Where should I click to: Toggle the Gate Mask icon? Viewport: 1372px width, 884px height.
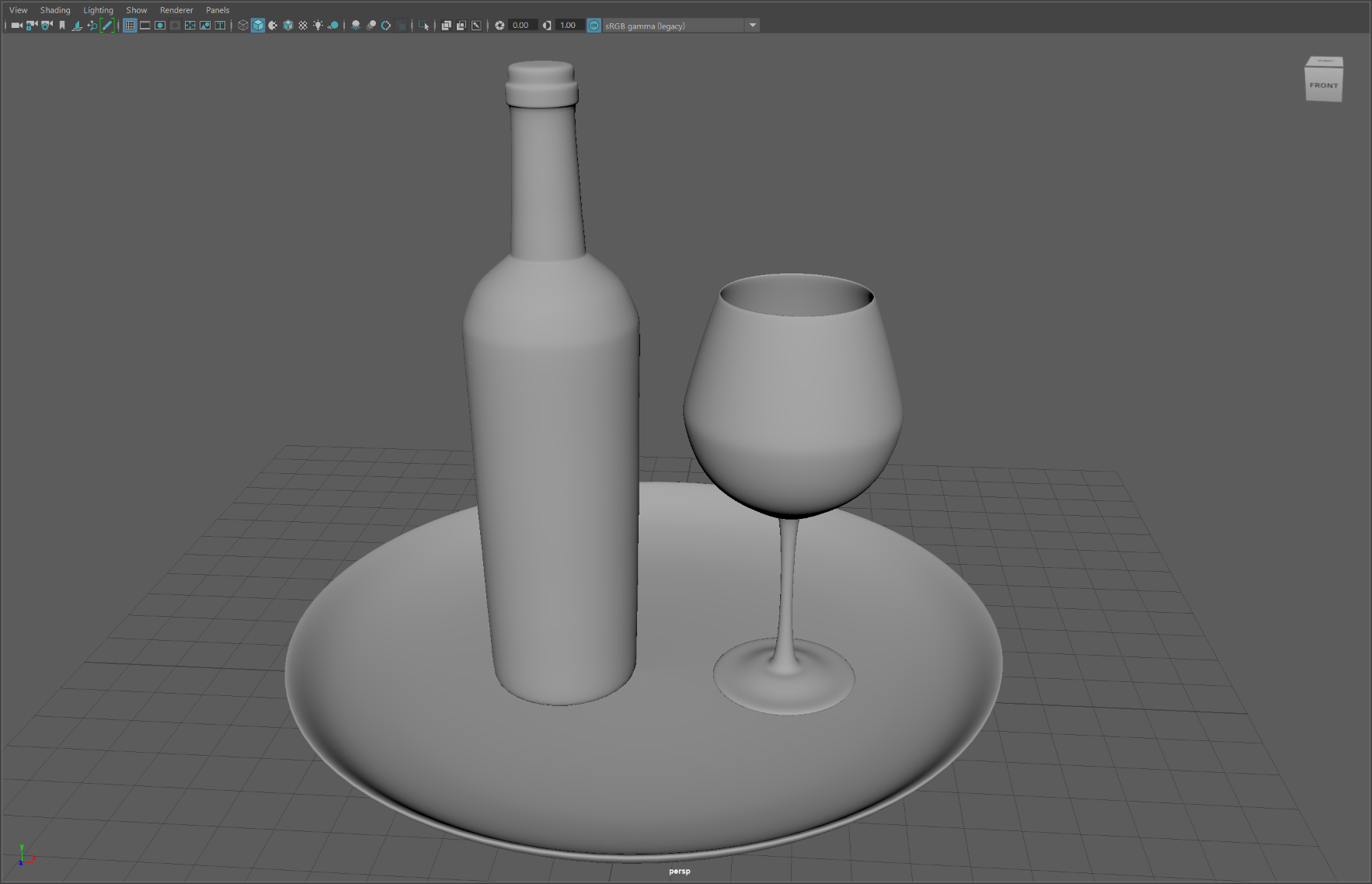[175, 26]
